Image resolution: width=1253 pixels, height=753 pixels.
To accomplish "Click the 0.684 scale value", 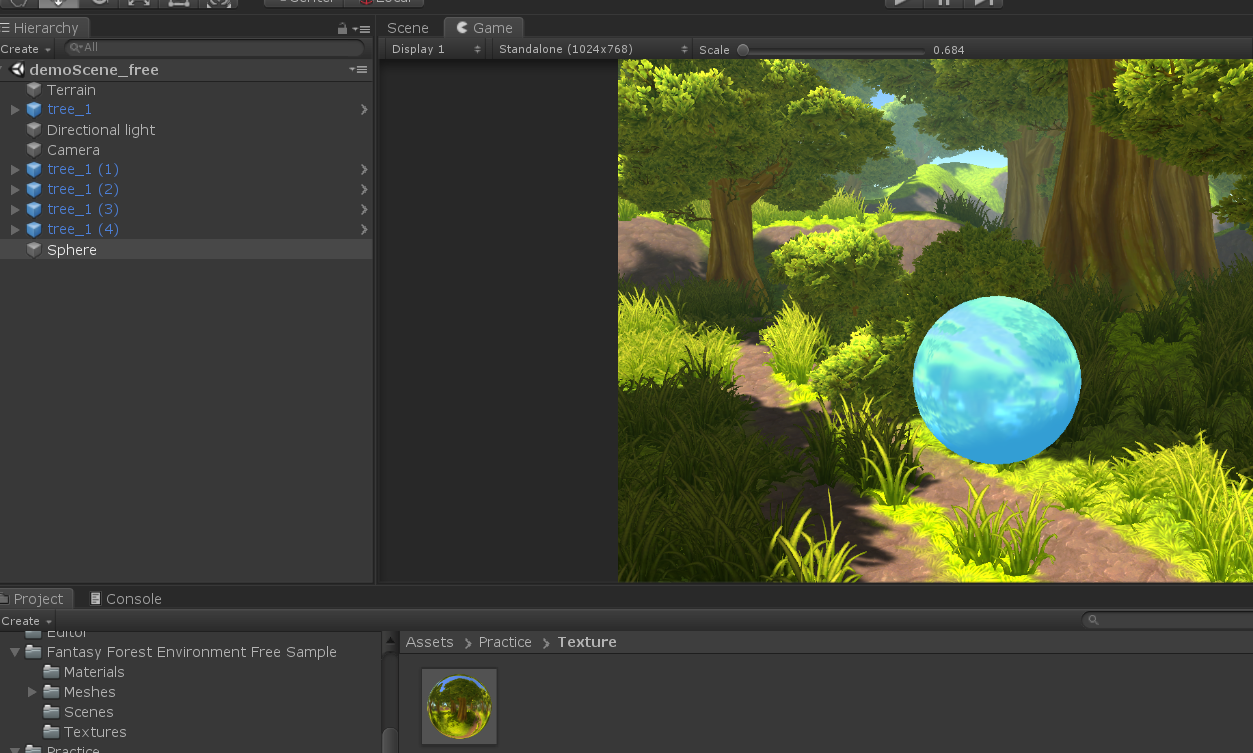I will (x=949, y=50).
